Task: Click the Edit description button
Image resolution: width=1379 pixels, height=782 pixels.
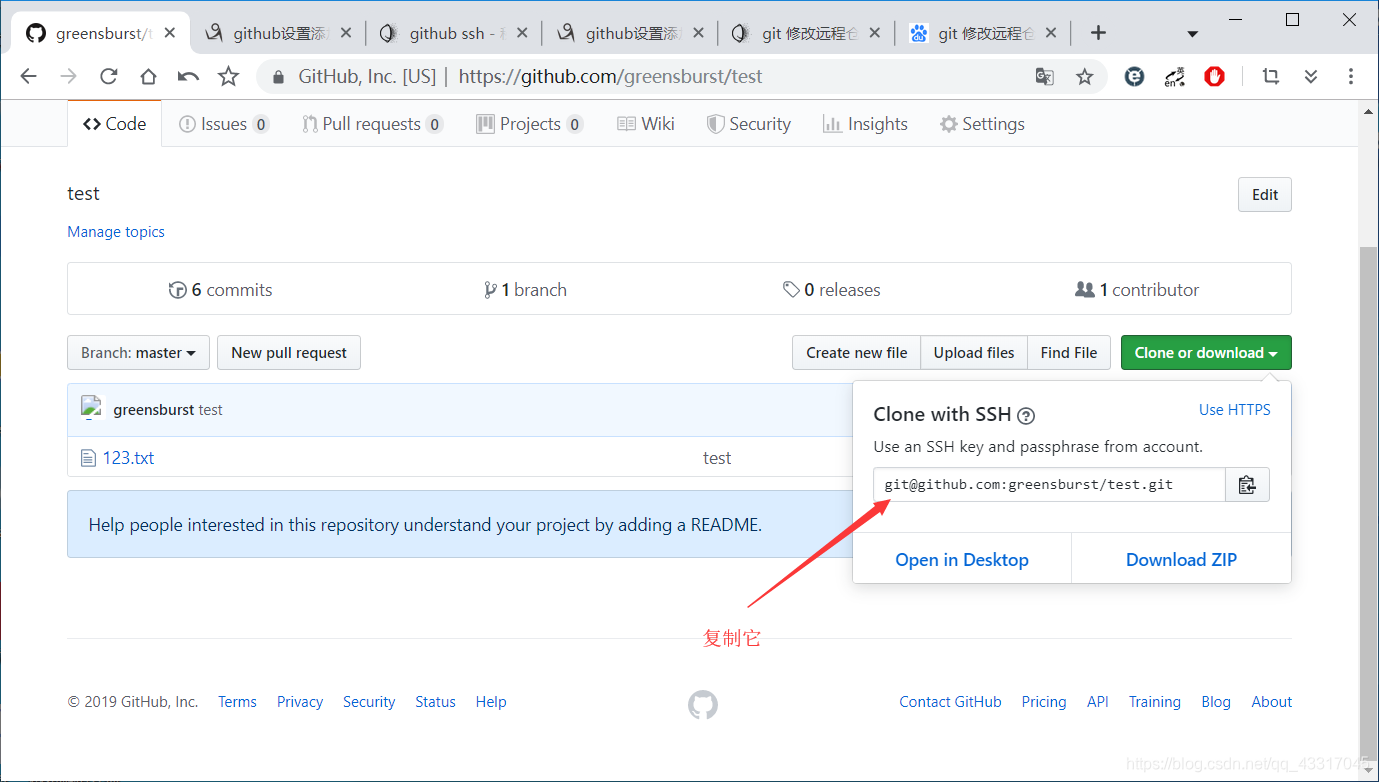Action: point(1265,195)
